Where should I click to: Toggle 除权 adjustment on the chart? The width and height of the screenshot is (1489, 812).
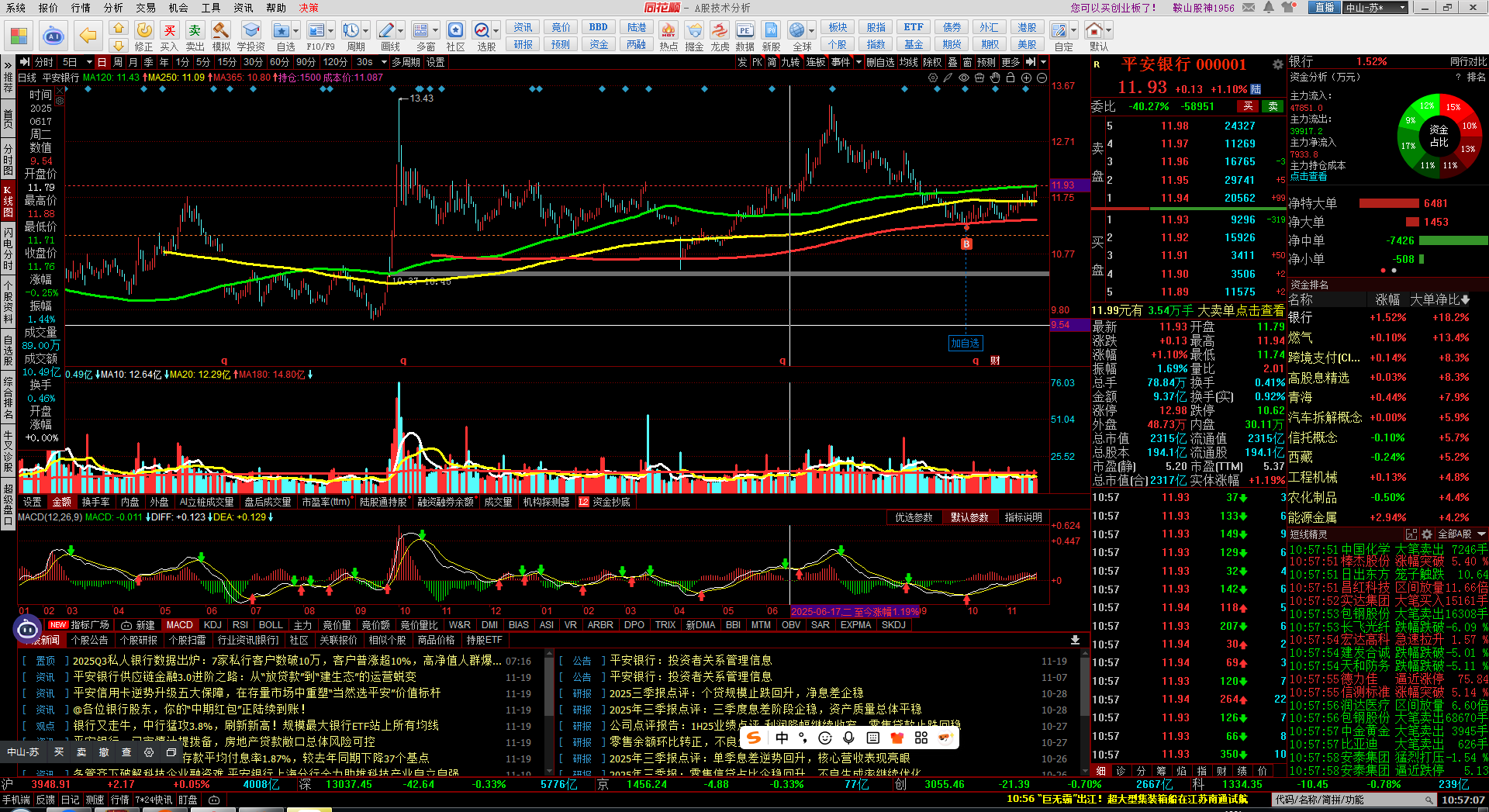pos(931,62)
